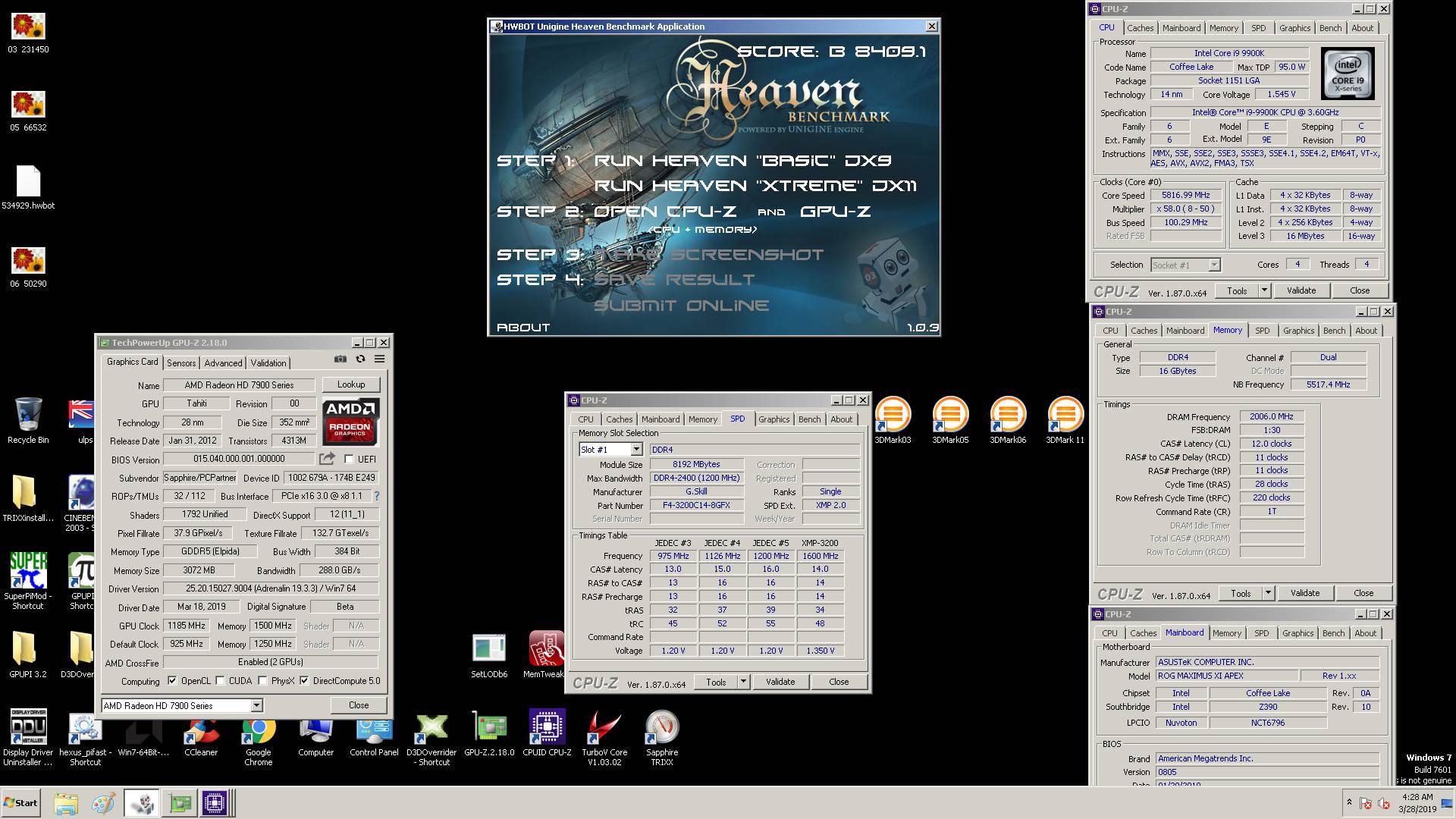Select the GPU-Z.2.18.0 desktop icon
This screenshot has height=819, width=1456.
coord(489,733)
